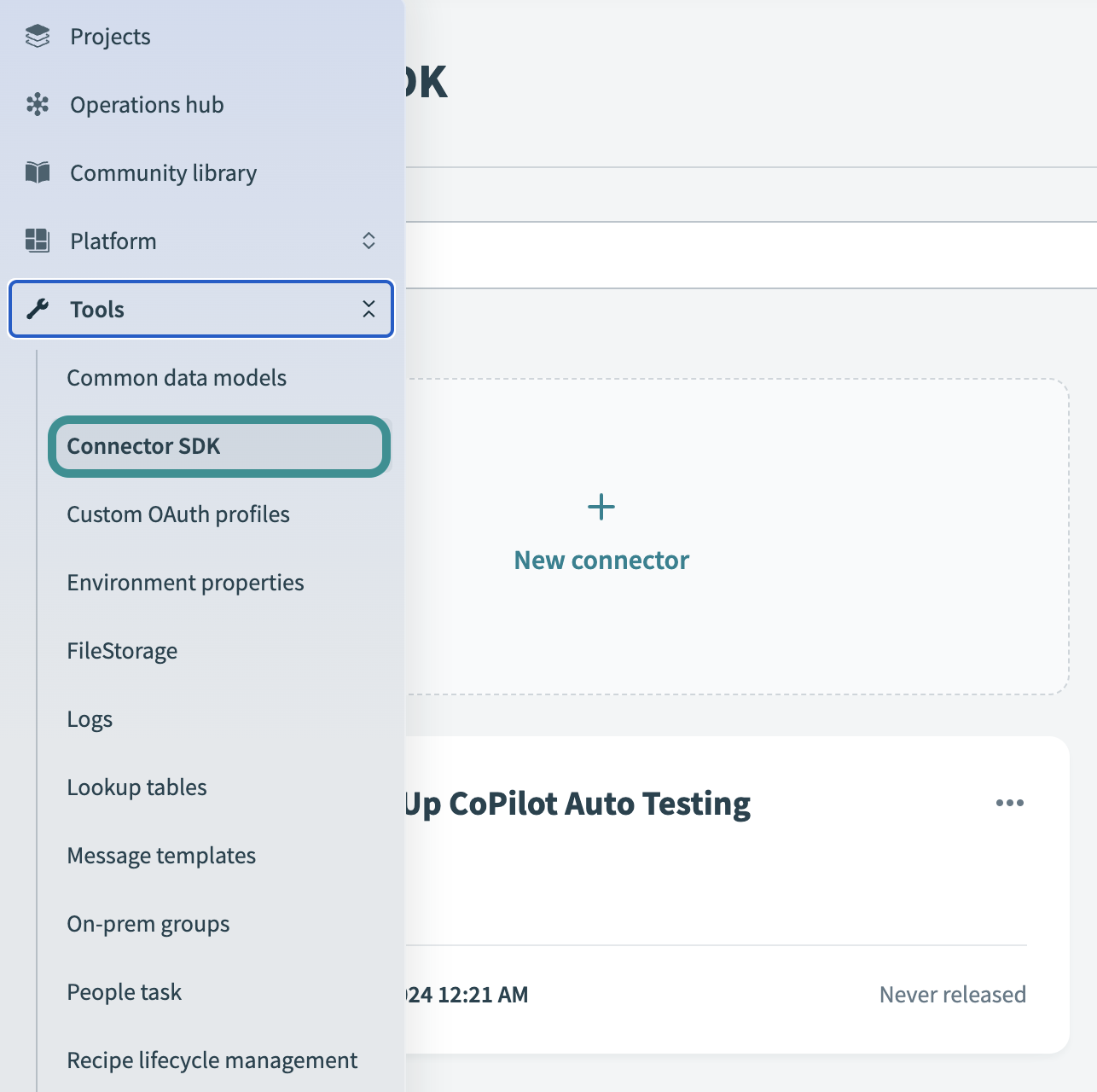Screen dimensions: 1097x1092
Task: Open Environment properties
Action: (185, 582)
